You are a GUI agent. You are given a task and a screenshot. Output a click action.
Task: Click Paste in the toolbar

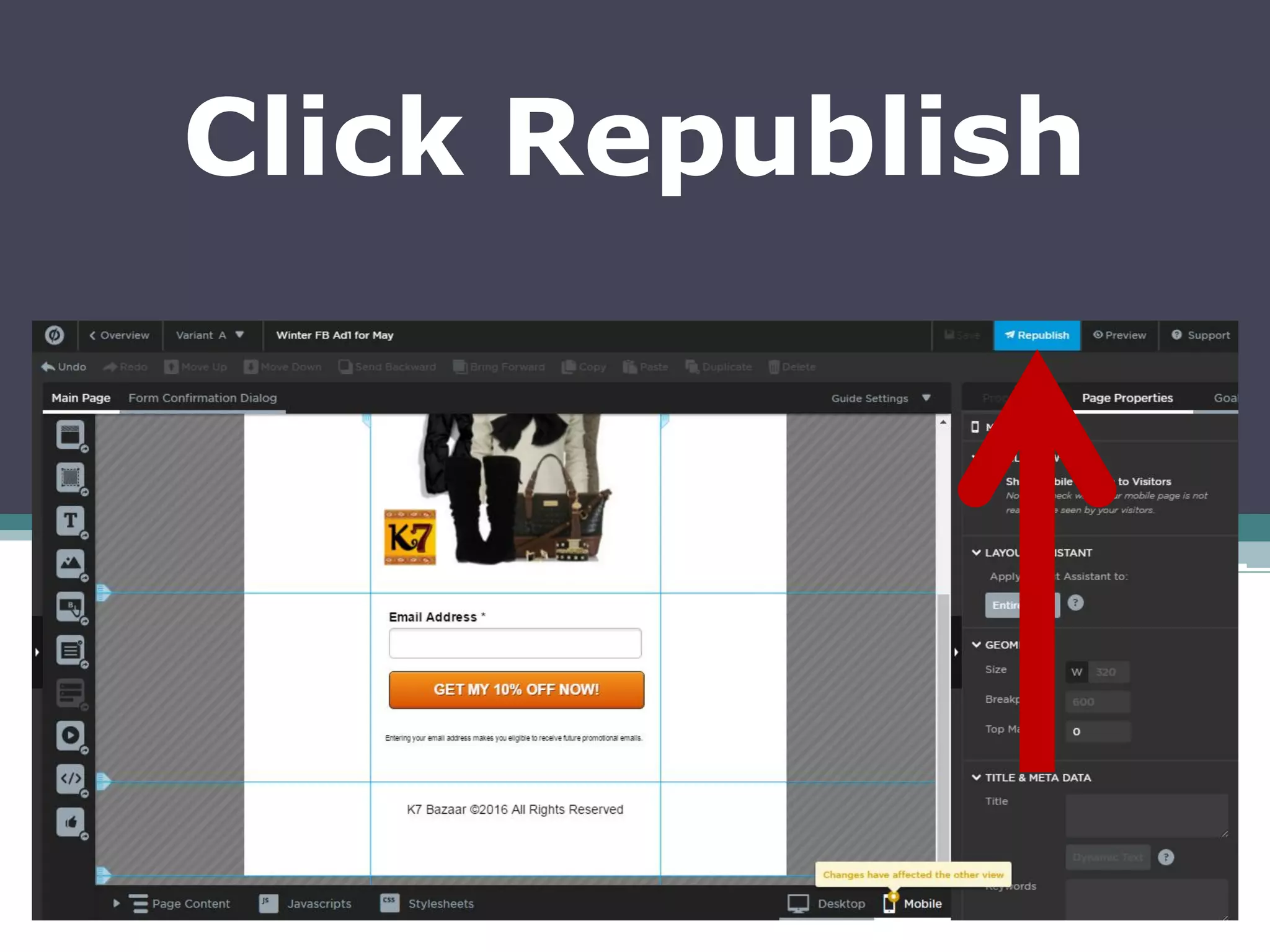(x=646, y=367)
